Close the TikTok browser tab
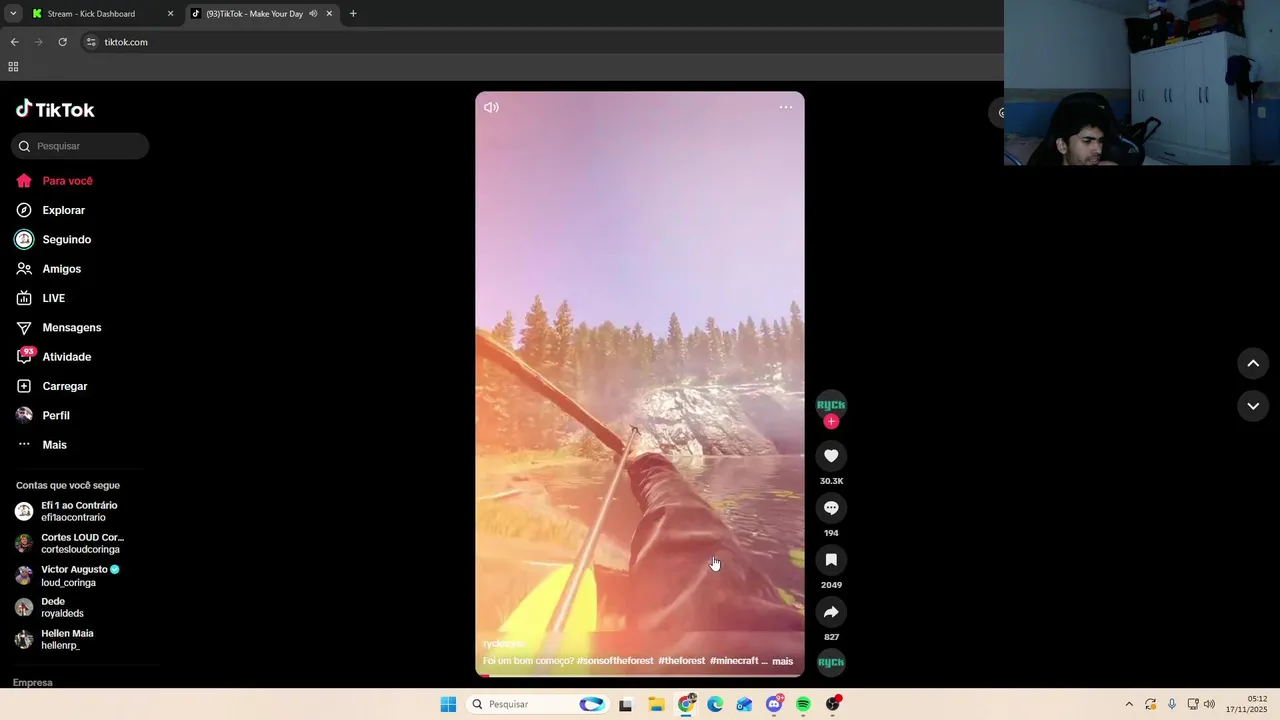Screen dimensions: 1280x720 [329, 14]
